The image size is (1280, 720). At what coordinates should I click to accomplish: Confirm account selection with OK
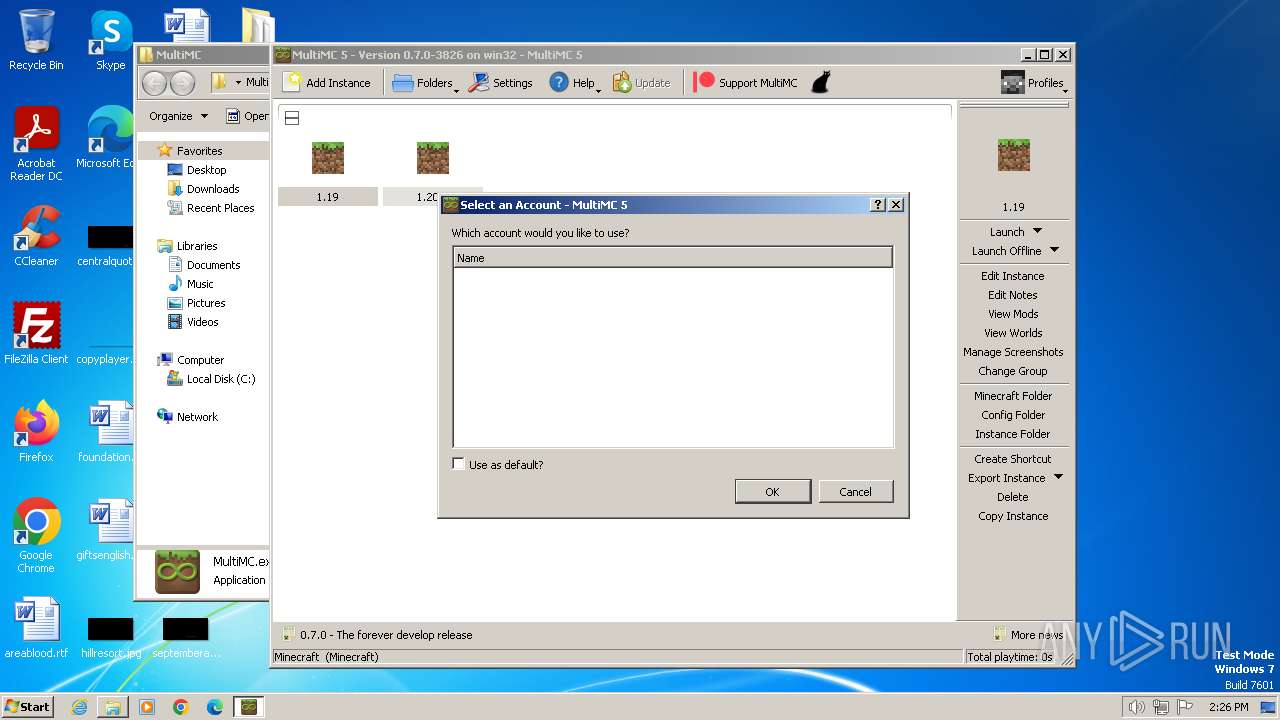pyautogui.click(x=772, y=491)
